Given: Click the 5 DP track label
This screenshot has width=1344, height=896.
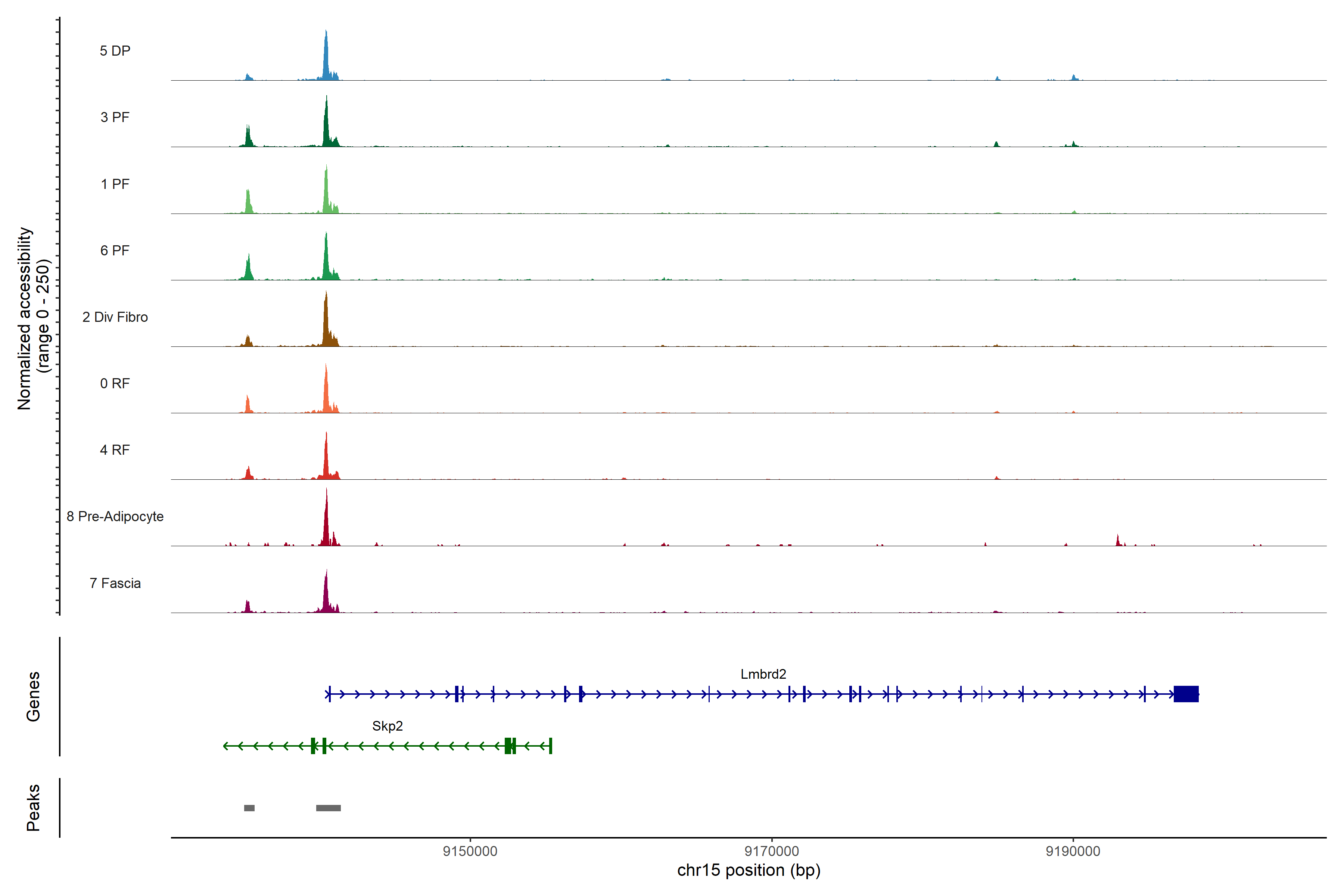Looking at the screenshot, I should tap(115, 51).
